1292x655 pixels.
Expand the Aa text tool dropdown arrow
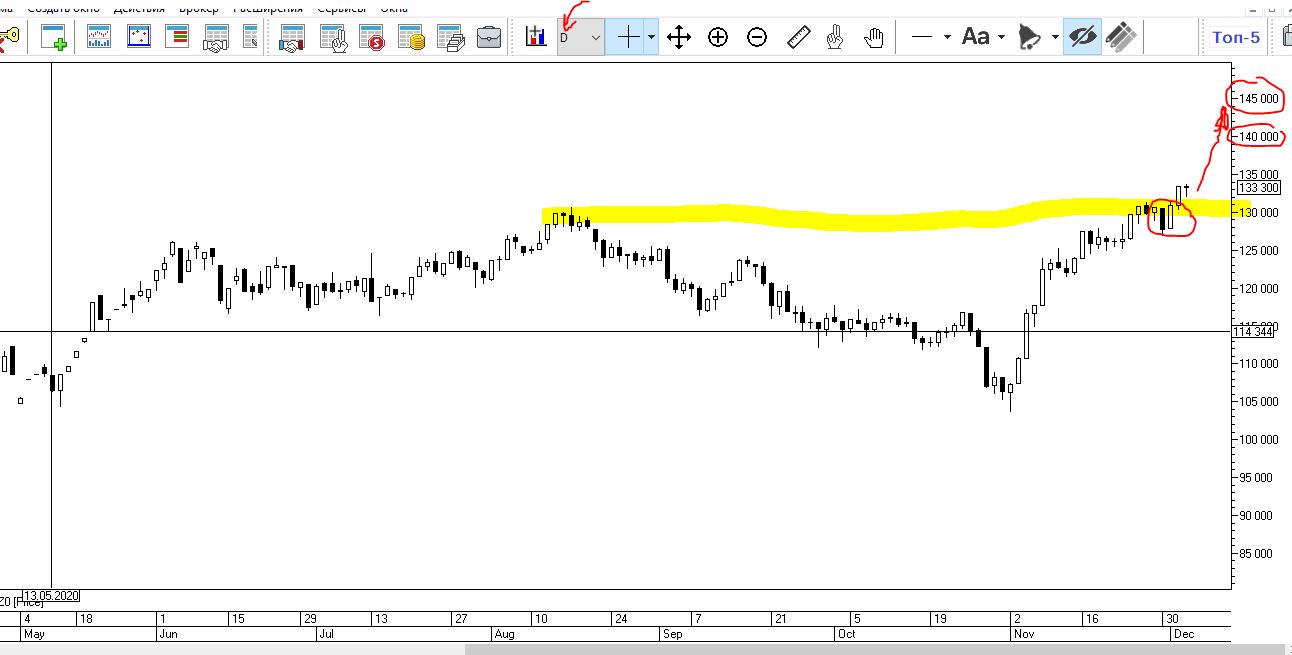pyautogui.click(x=1001, y=38)
